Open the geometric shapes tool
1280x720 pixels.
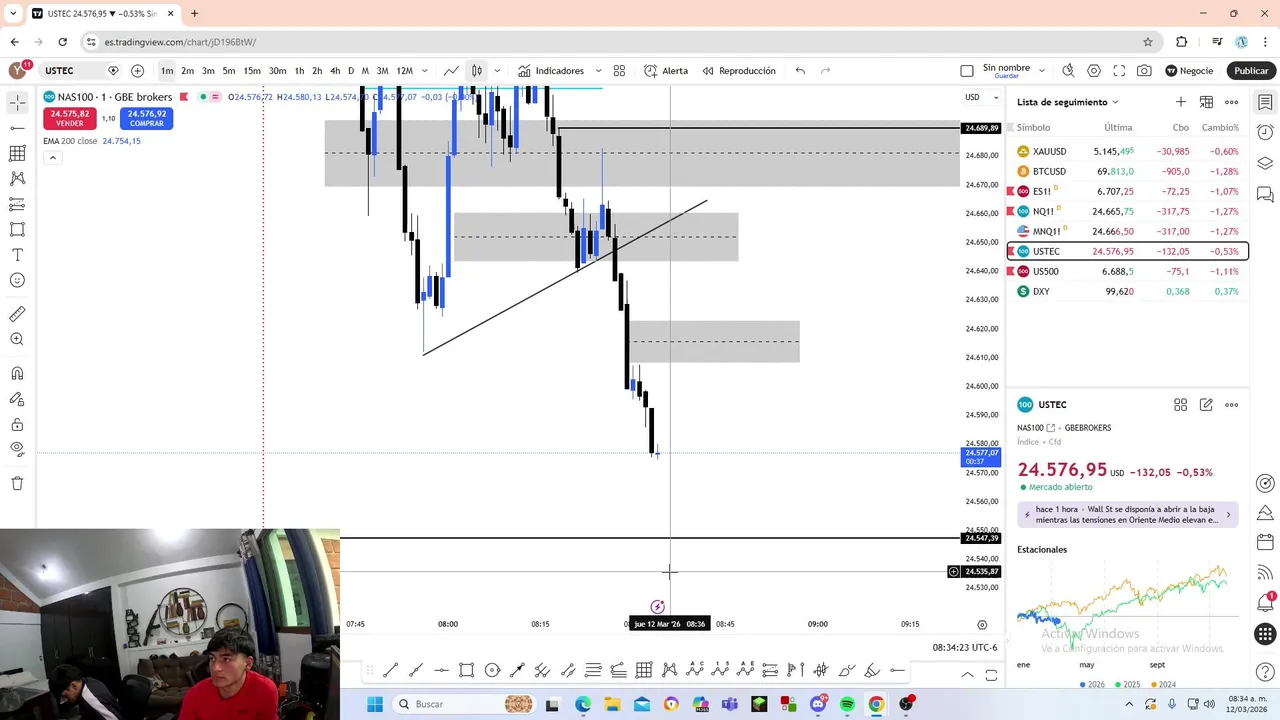point(17,229)
